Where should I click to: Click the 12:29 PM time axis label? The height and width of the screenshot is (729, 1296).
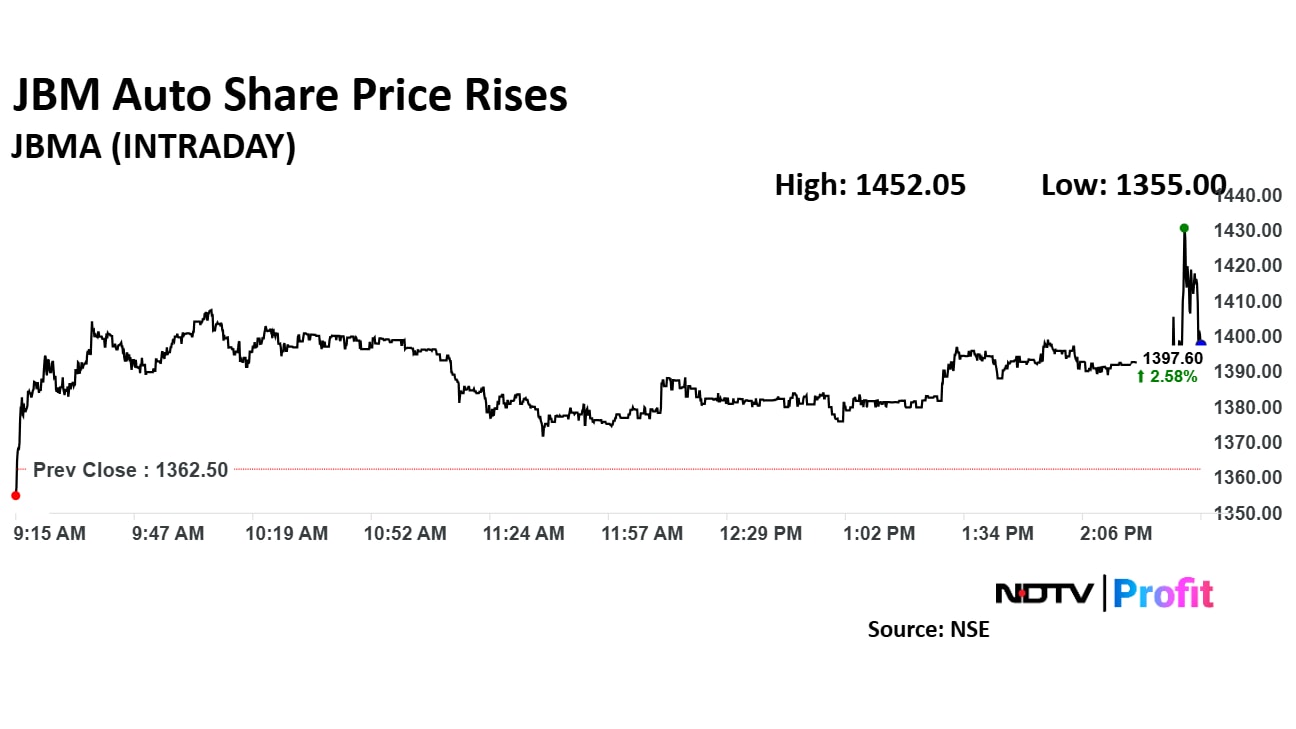[x=761, y=534]
